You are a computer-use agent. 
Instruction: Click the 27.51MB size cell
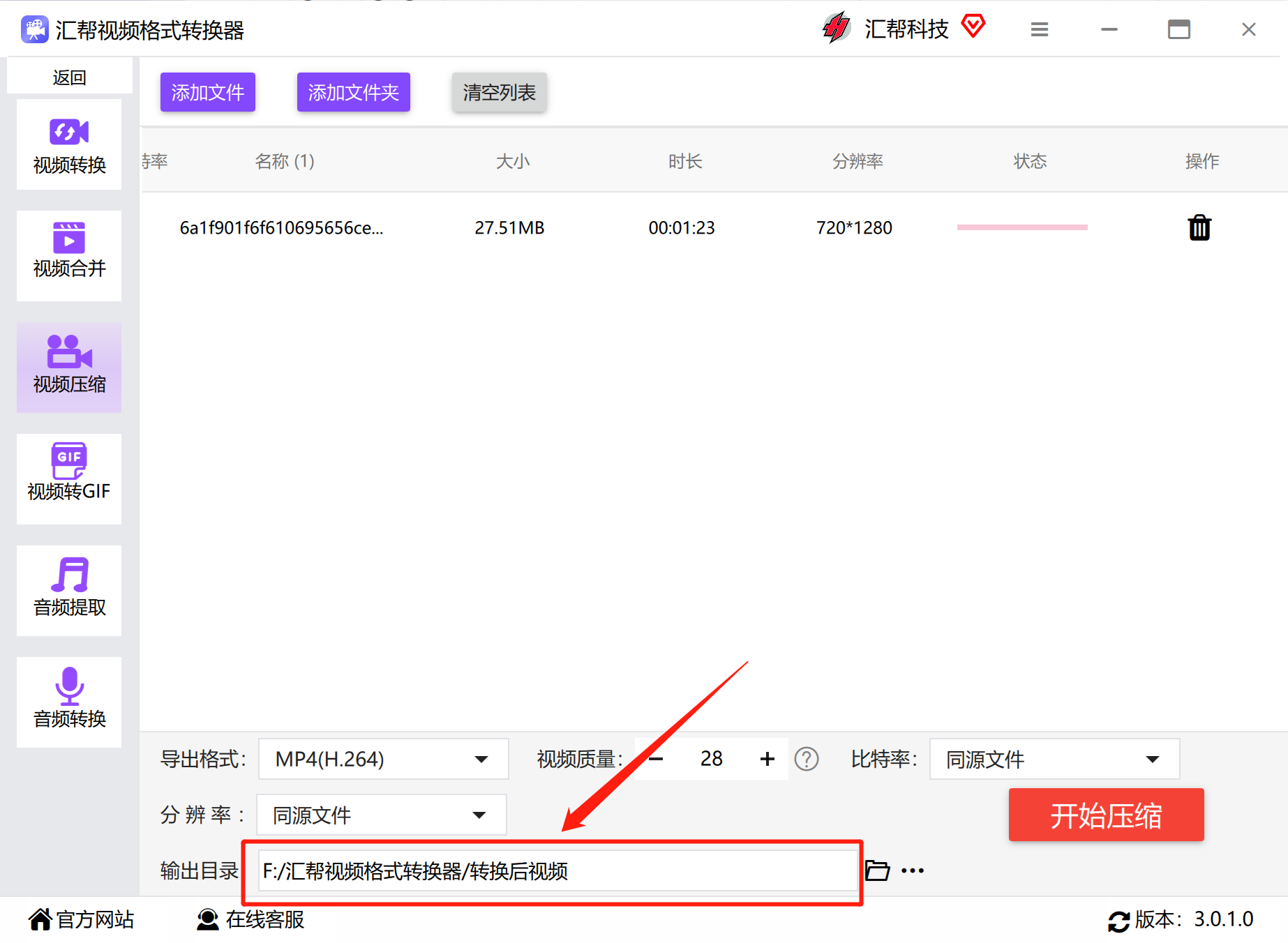coord(509,228)
